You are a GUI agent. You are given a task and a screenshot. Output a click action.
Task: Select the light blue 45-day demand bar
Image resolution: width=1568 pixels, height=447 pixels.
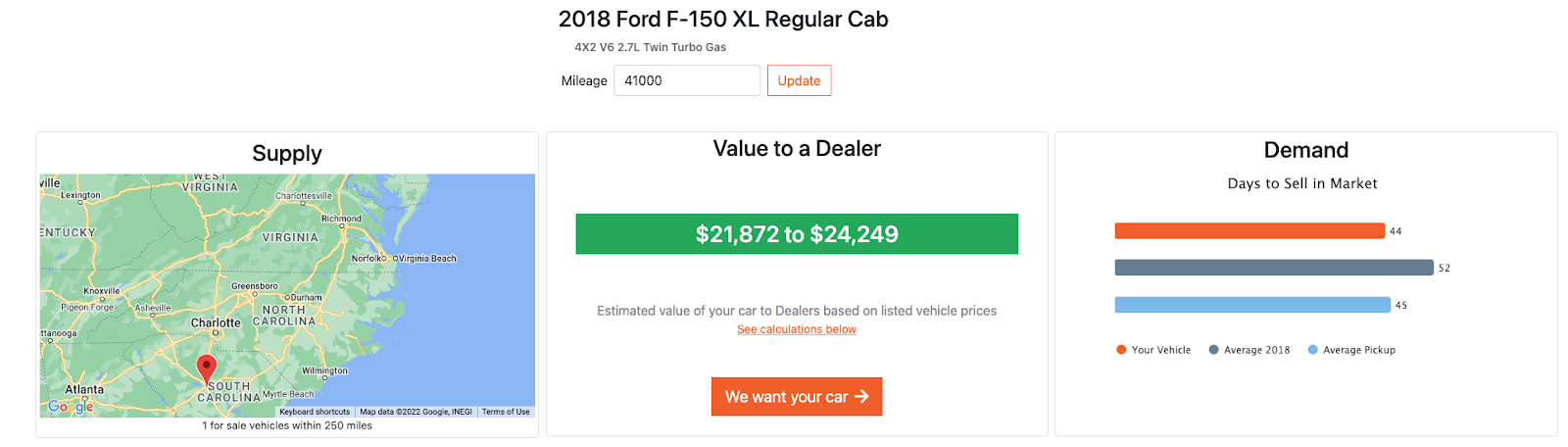pos(1252,305)
